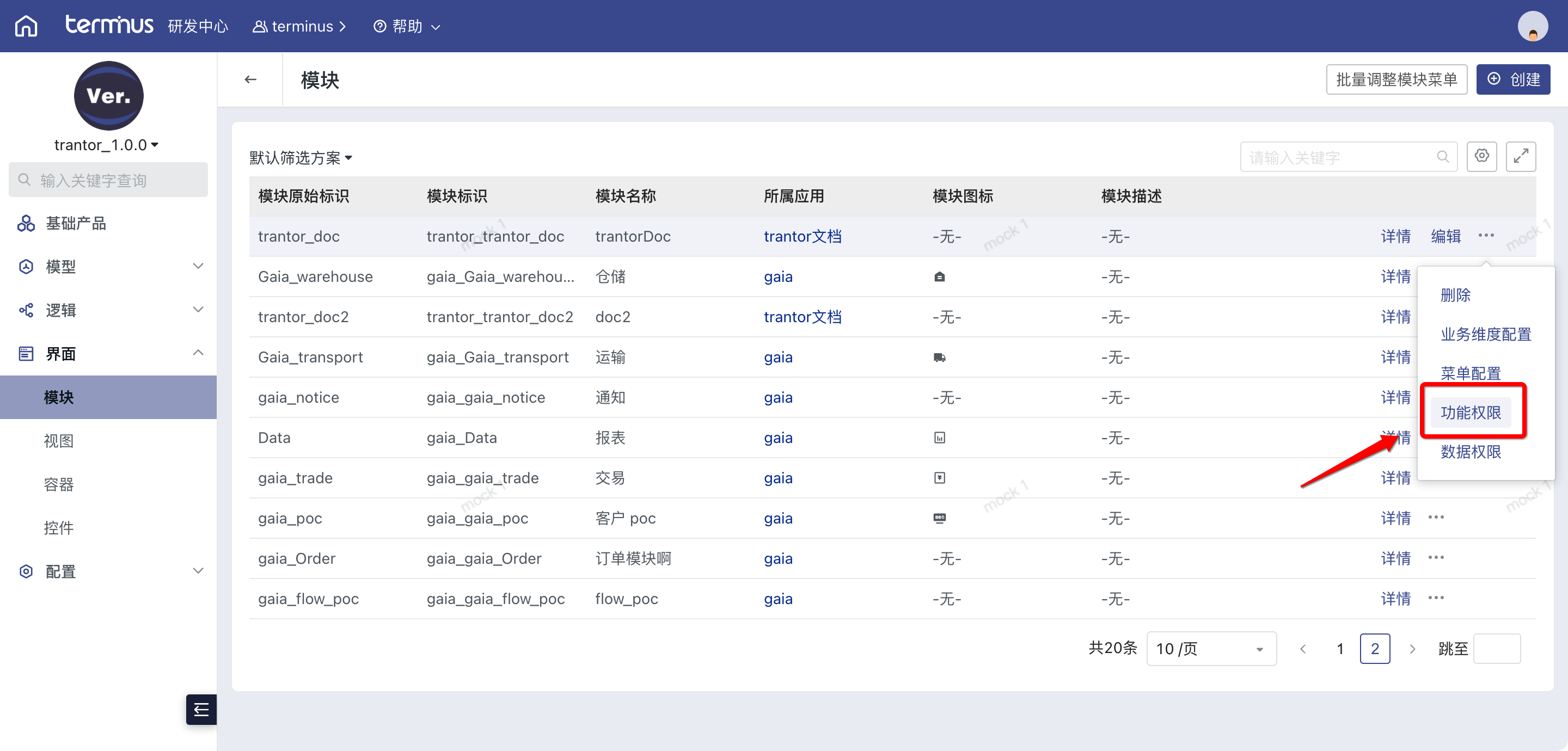The image size is (1568, 751).
Task: Collapse the sidebar with the bottom toggle
Action: click(x=201, y=709)
